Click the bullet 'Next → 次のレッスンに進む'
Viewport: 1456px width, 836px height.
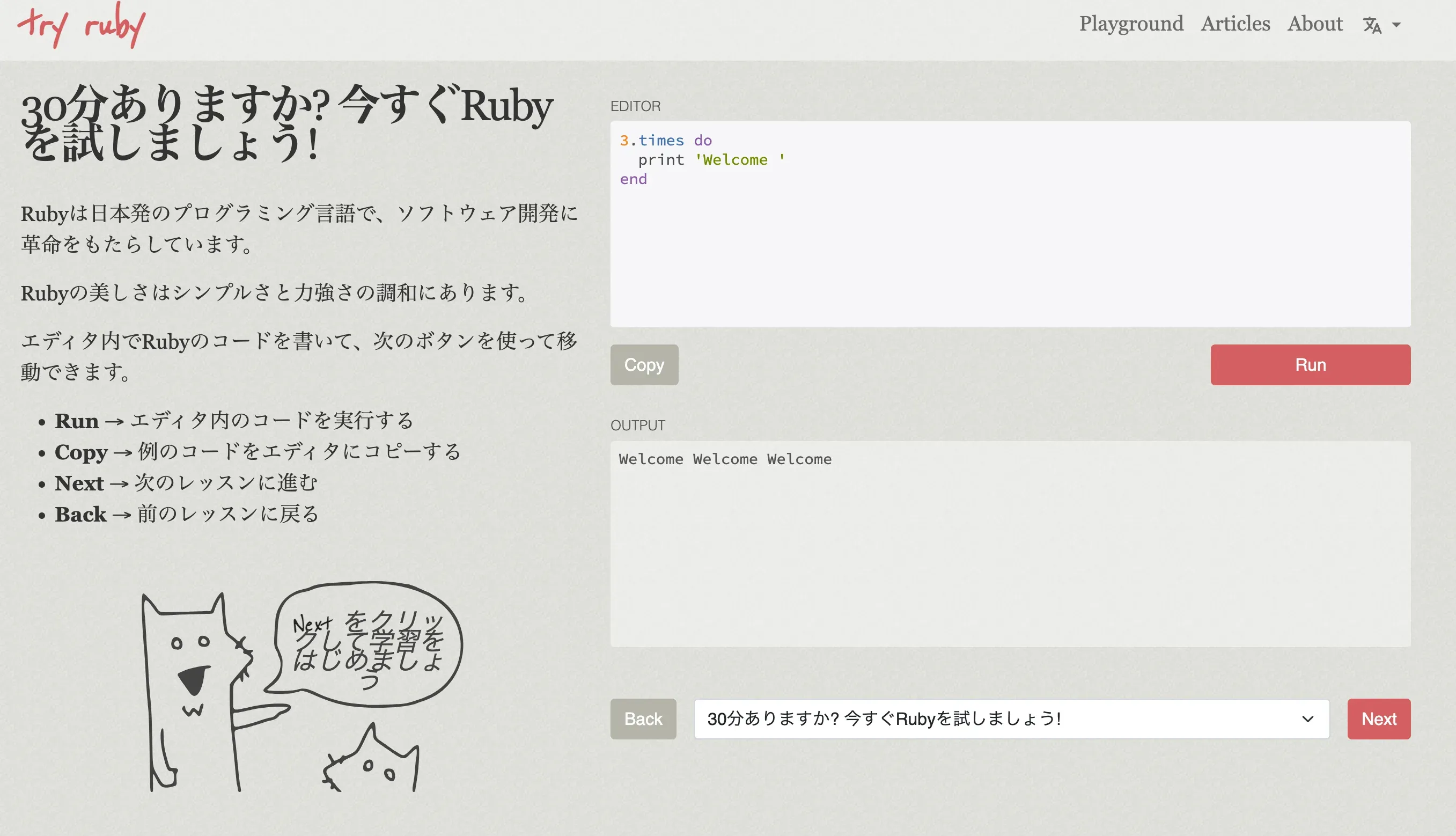pos(186,483)
